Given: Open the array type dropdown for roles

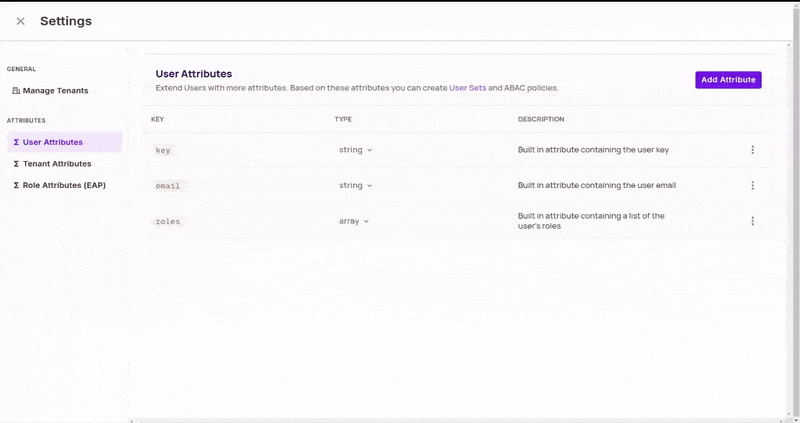Looking at the screenshot, I should pos(354,221).
